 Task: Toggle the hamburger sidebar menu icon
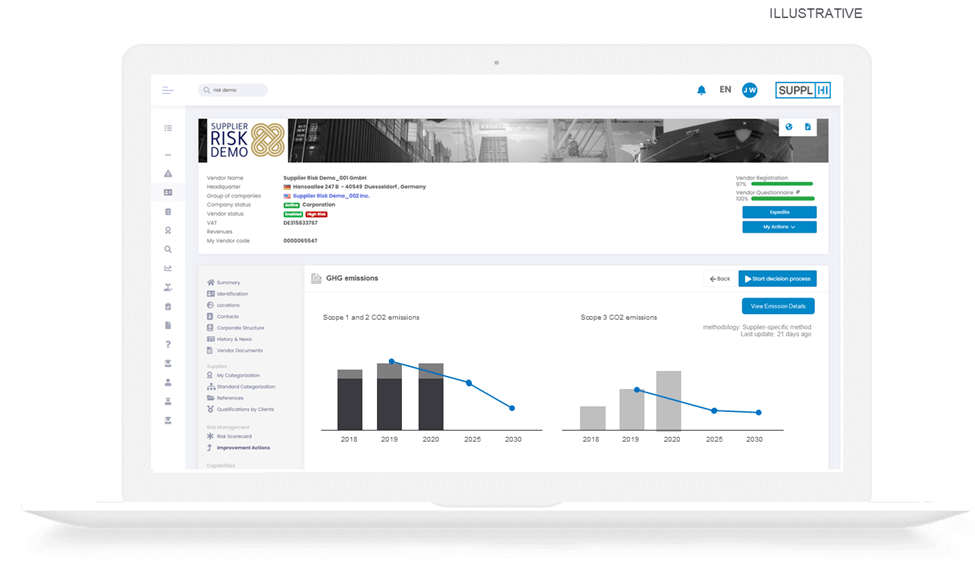click(168, 91)
